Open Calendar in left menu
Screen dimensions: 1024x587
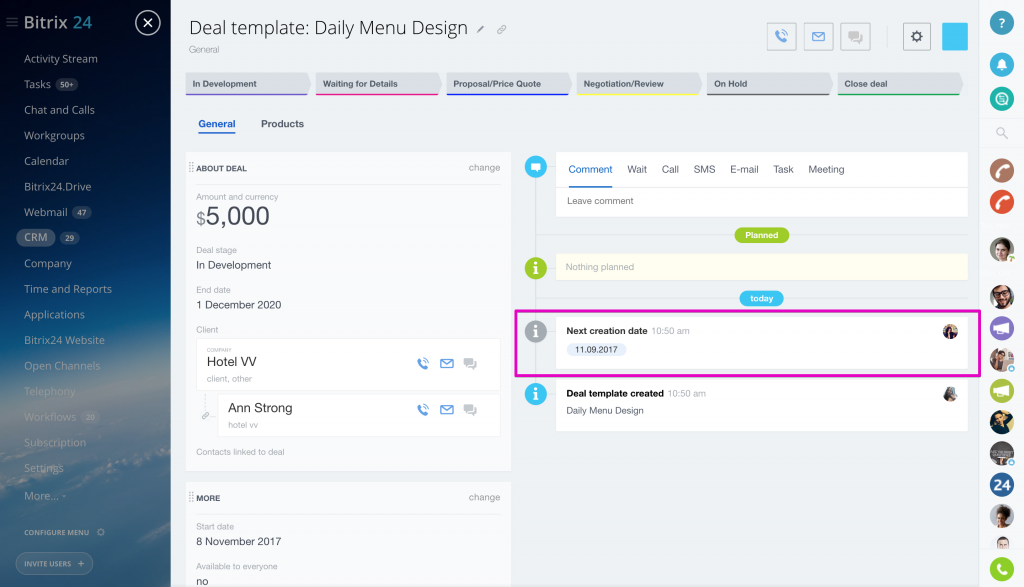point(46,161)
